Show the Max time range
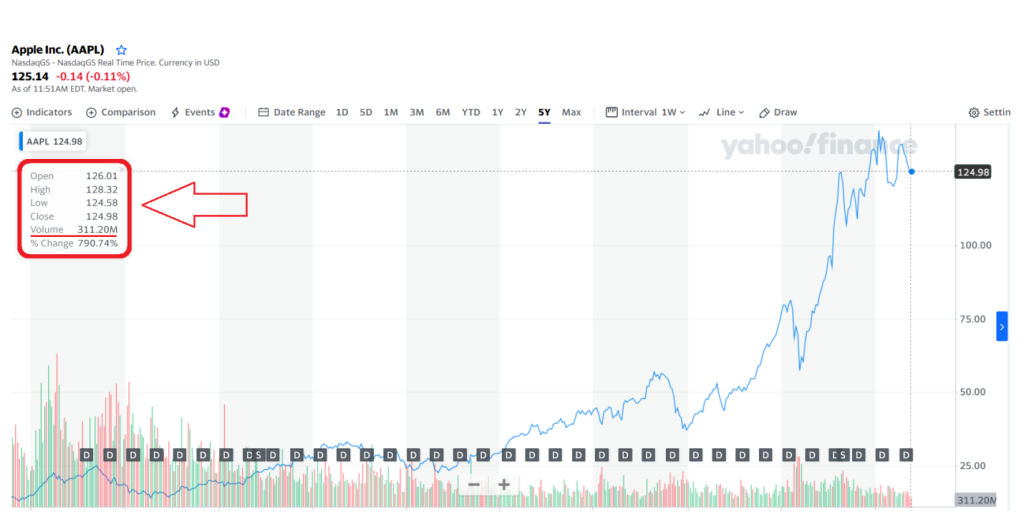Screen dimensions: 1024x512 [x=571, y=112]
